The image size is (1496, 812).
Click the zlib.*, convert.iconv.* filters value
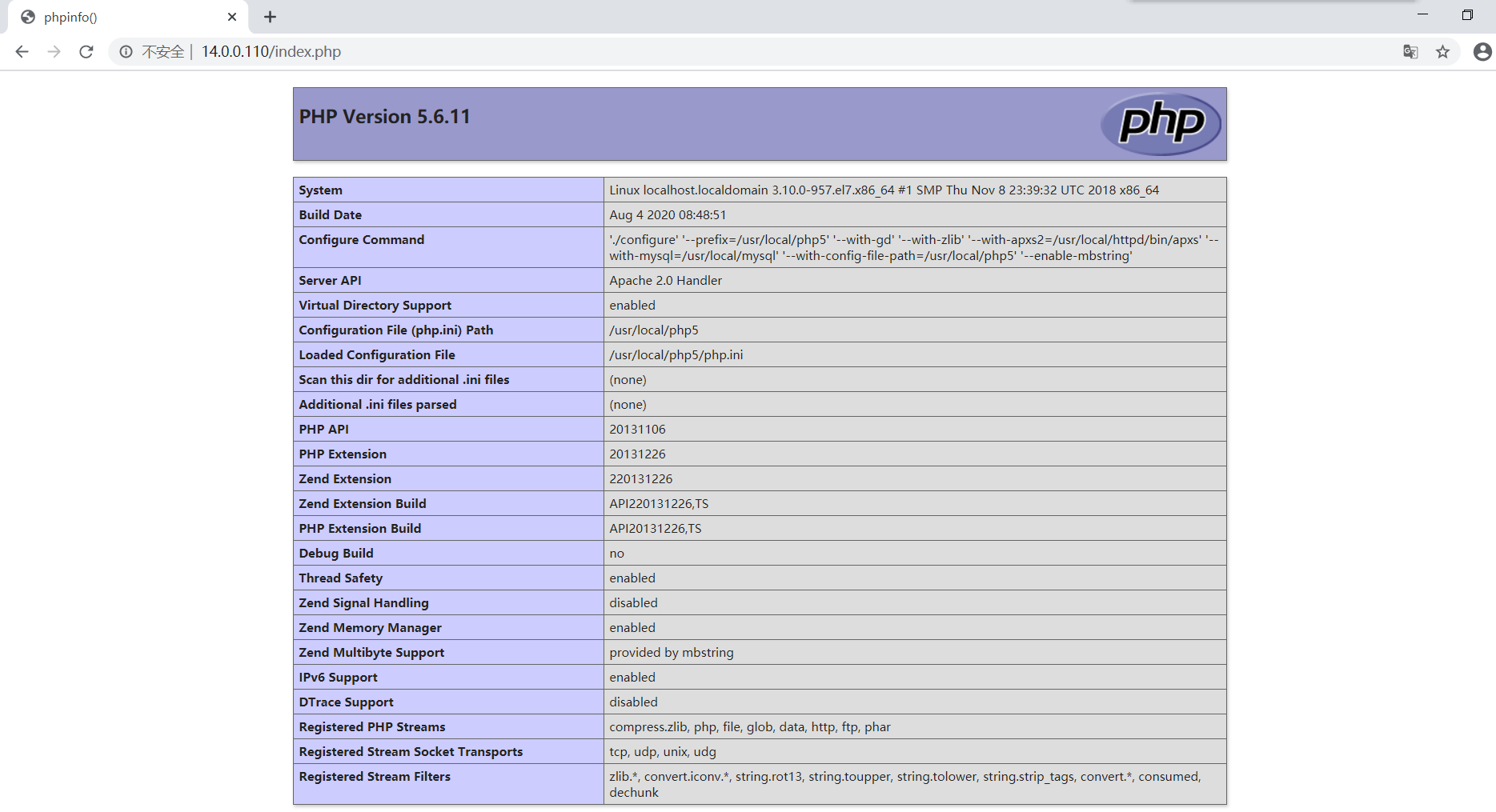[905, 785]
